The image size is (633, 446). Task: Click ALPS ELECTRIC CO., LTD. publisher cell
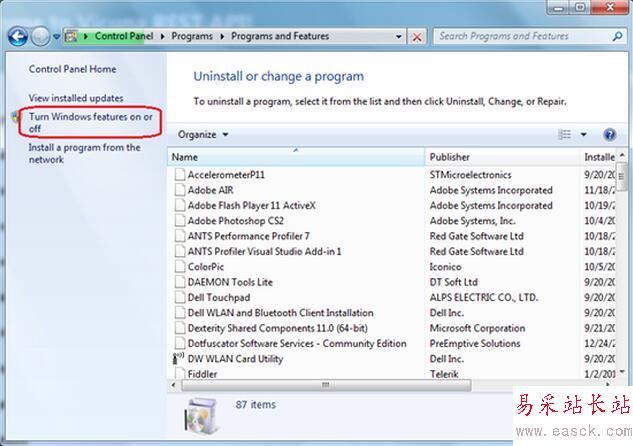pyautogui.click(x=484, y=297)
